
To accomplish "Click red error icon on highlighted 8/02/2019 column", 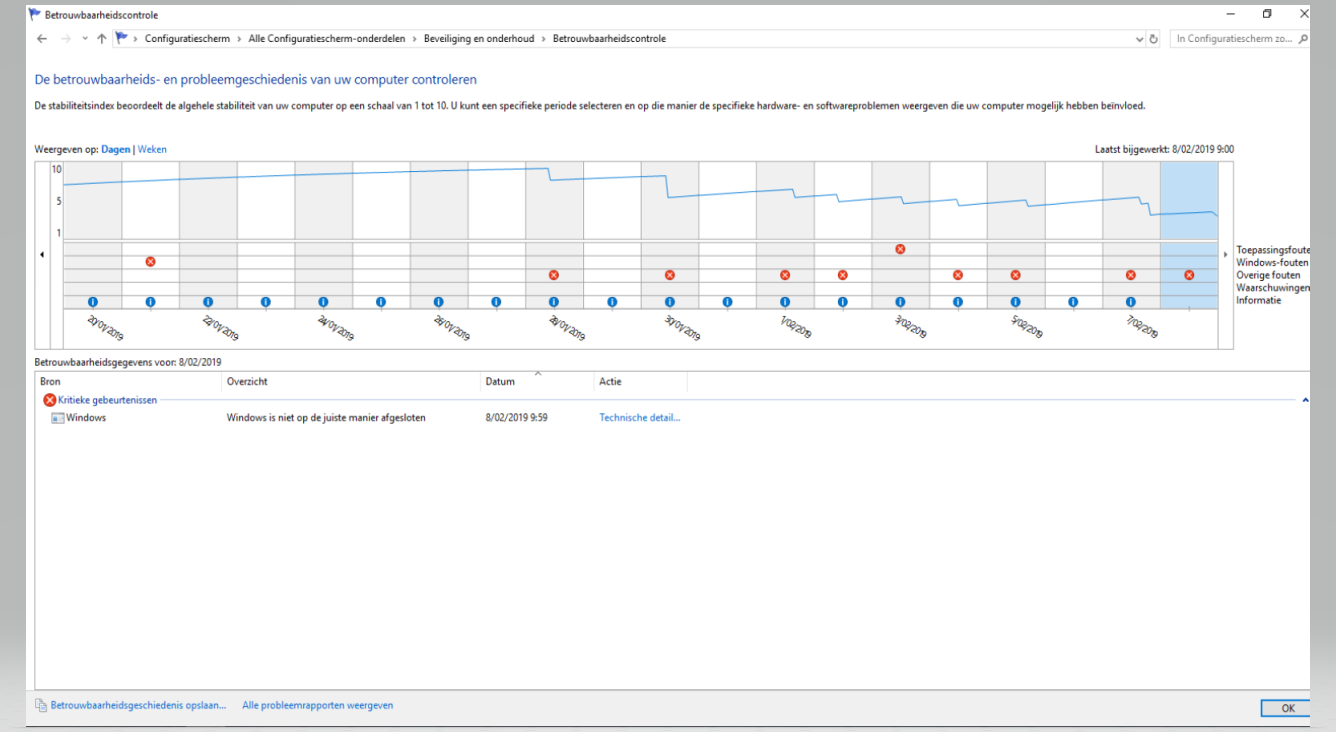I will click(1189, 275).
